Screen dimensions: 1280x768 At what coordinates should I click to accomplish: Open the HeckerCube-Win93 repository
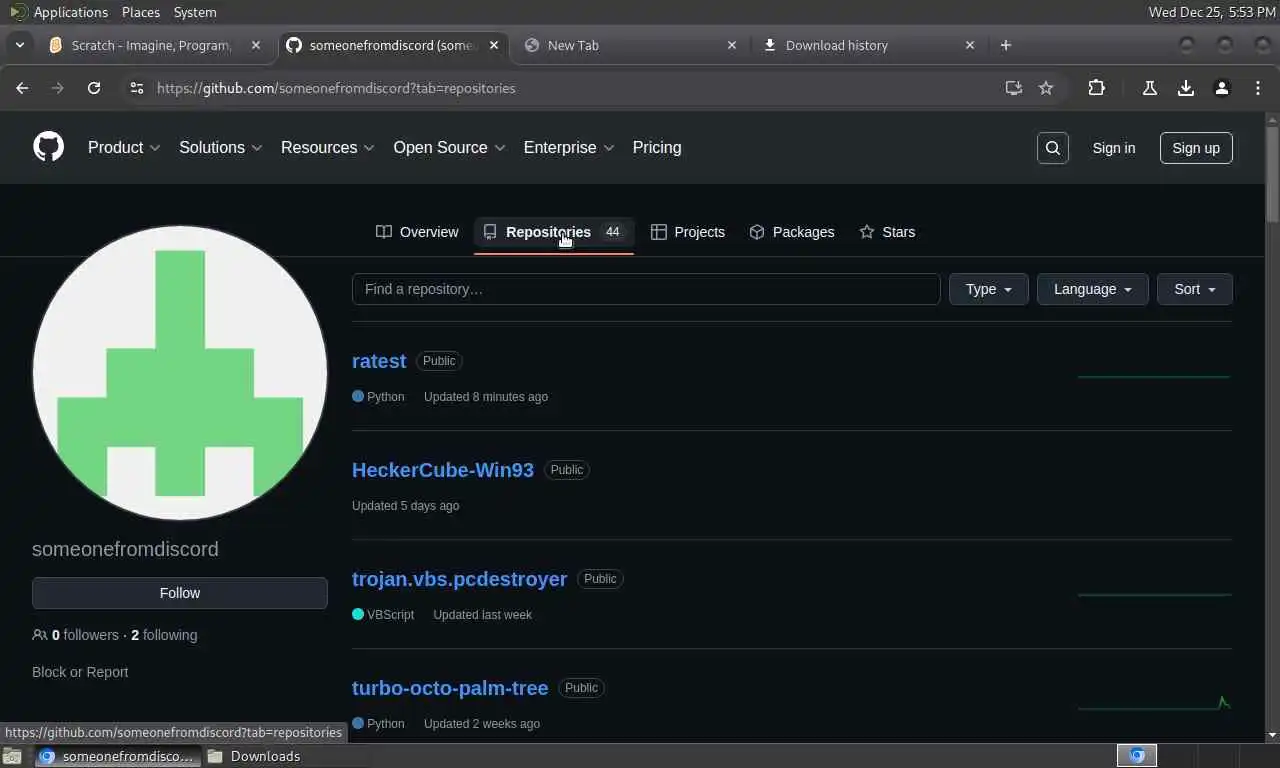tap(443, 470)
